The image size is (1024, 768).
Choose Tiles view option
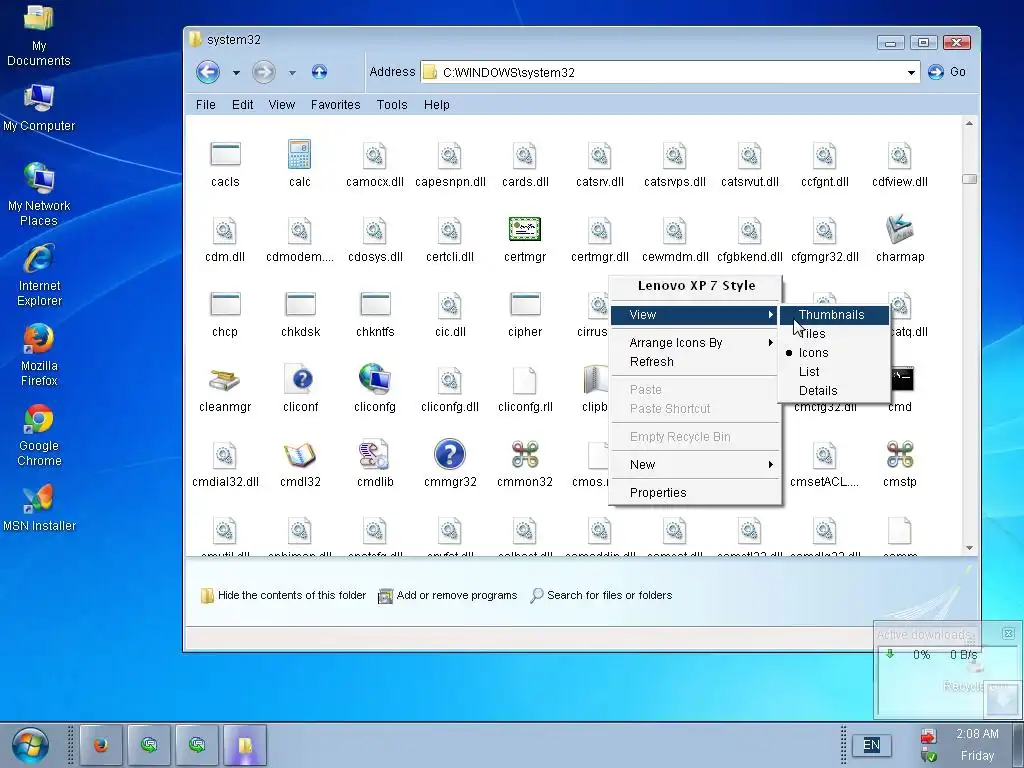coord(834,334)
